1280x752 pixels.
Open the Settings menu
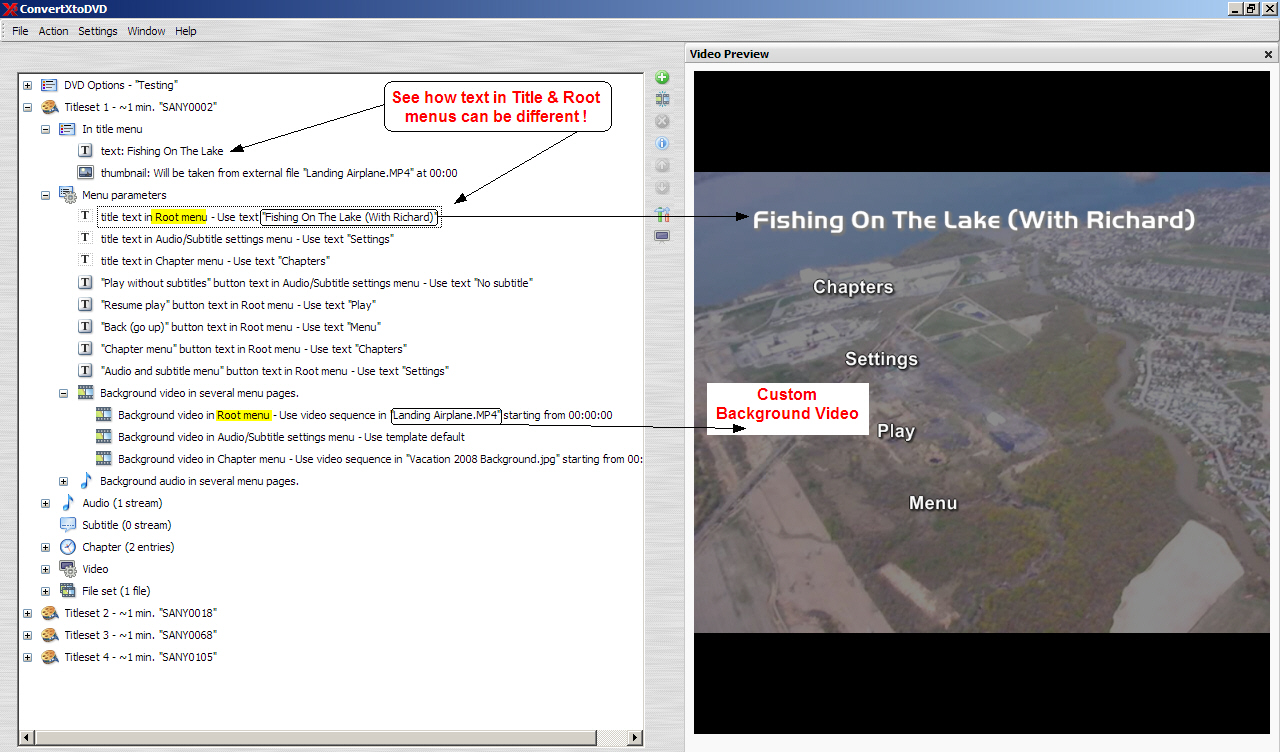click(x=98, y=31)
